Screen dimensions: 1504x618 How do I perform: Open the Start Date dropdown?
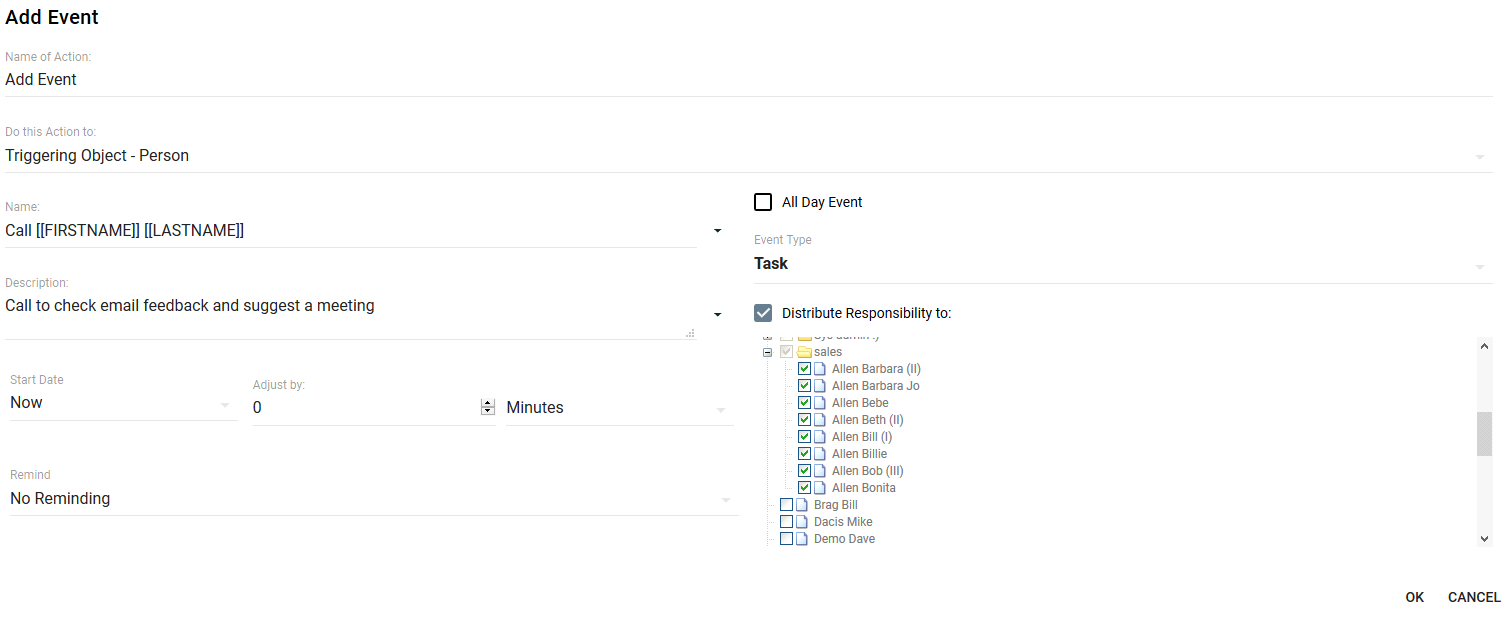coord(225,405)
